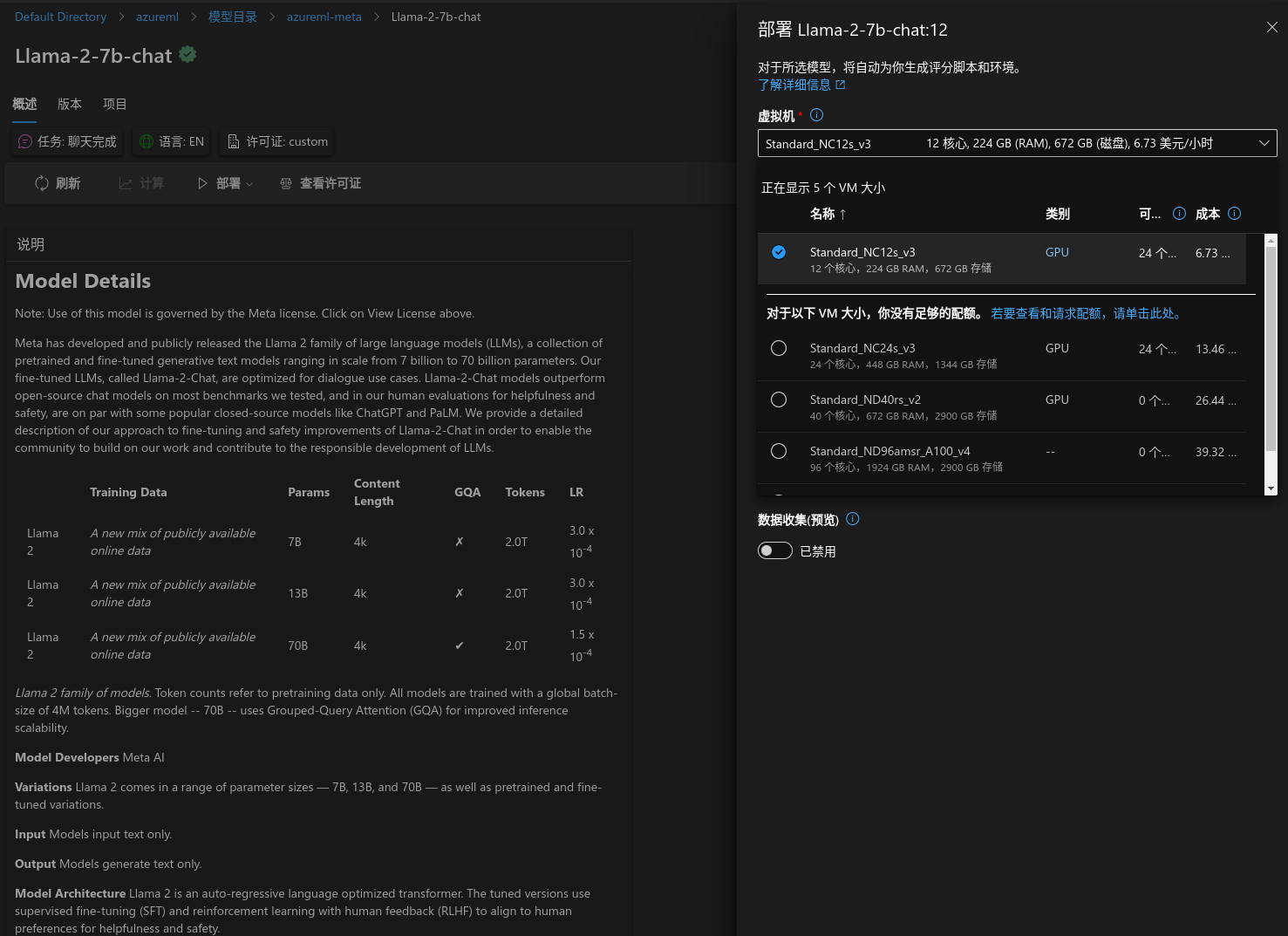Switch to the 项目 tab
Screen dimensions: 1288x936
click(115, 104)
